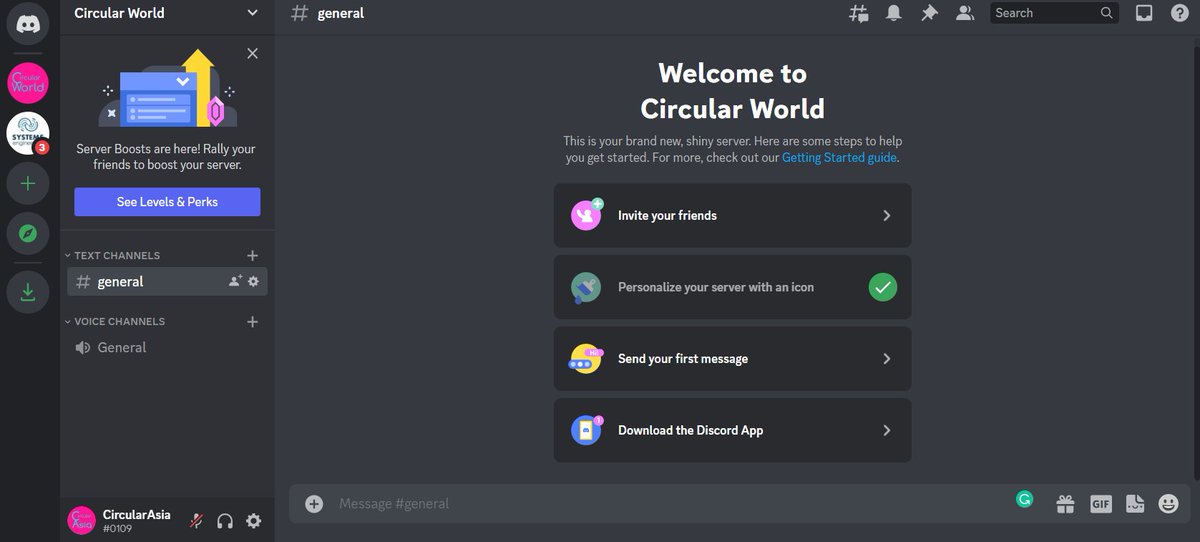Open notification settings bell
Viewport: 1200px width, 542px height.
[x=894, y=13]
